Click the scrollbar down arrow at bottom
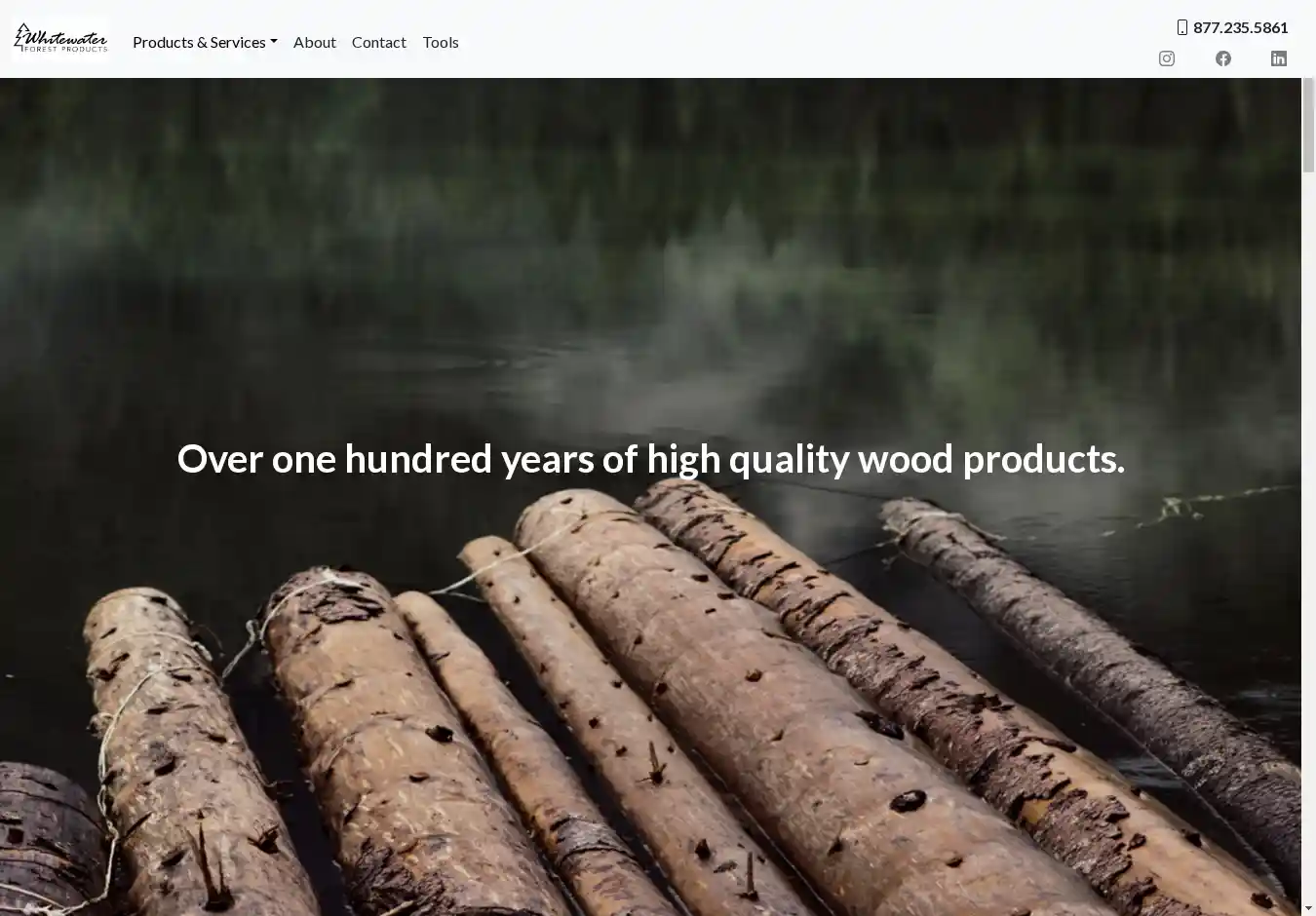This screenshot has width=1316, height=916. click(x=1308, y=908)
